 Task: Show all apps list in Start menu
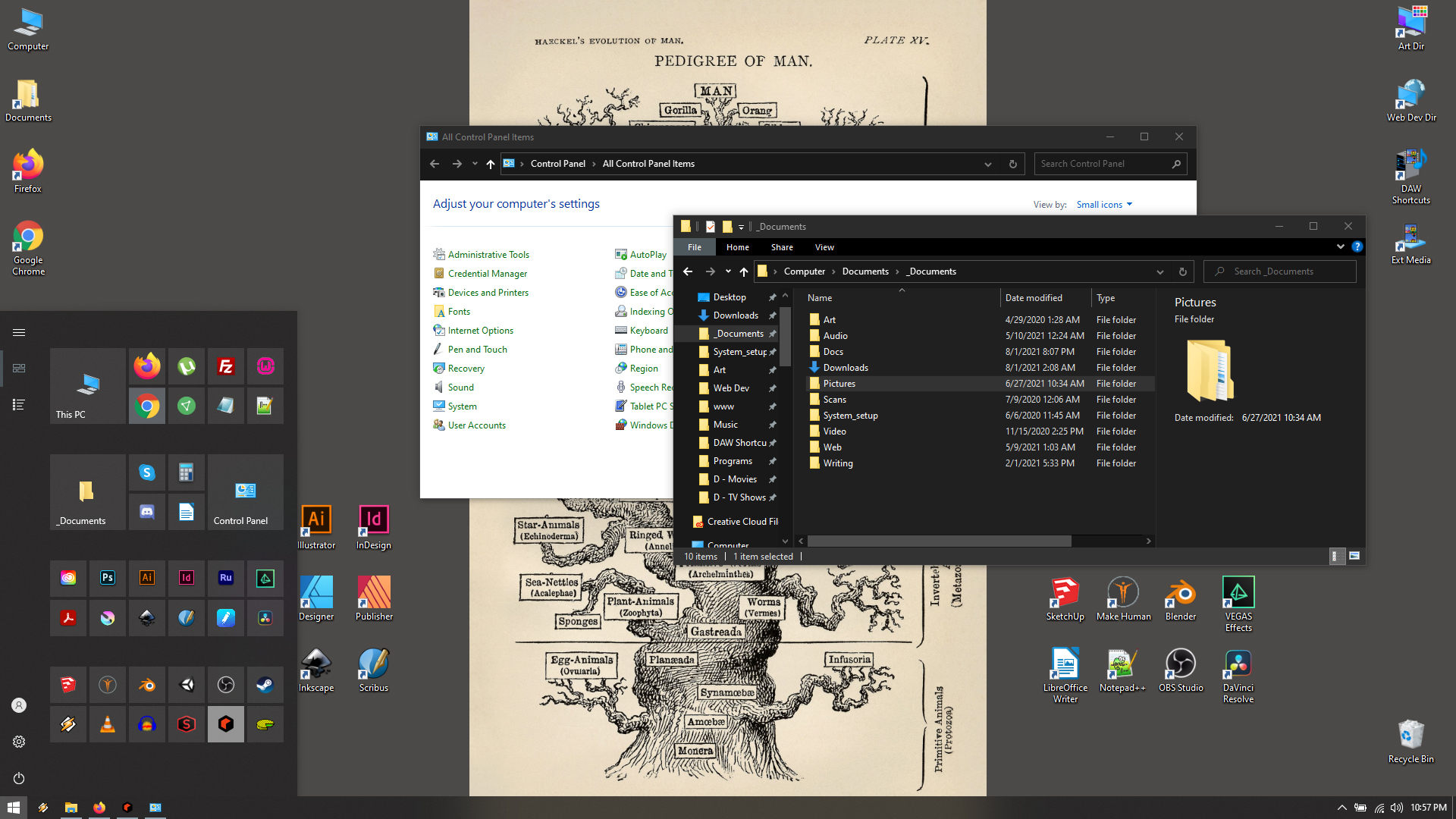19,404
